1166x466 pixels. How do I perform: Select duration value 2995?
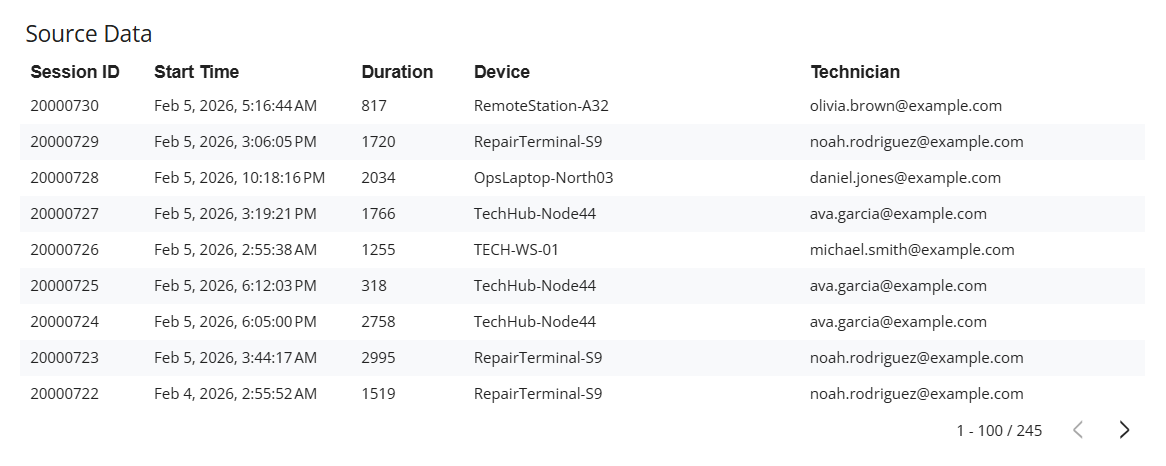point(378,358)
